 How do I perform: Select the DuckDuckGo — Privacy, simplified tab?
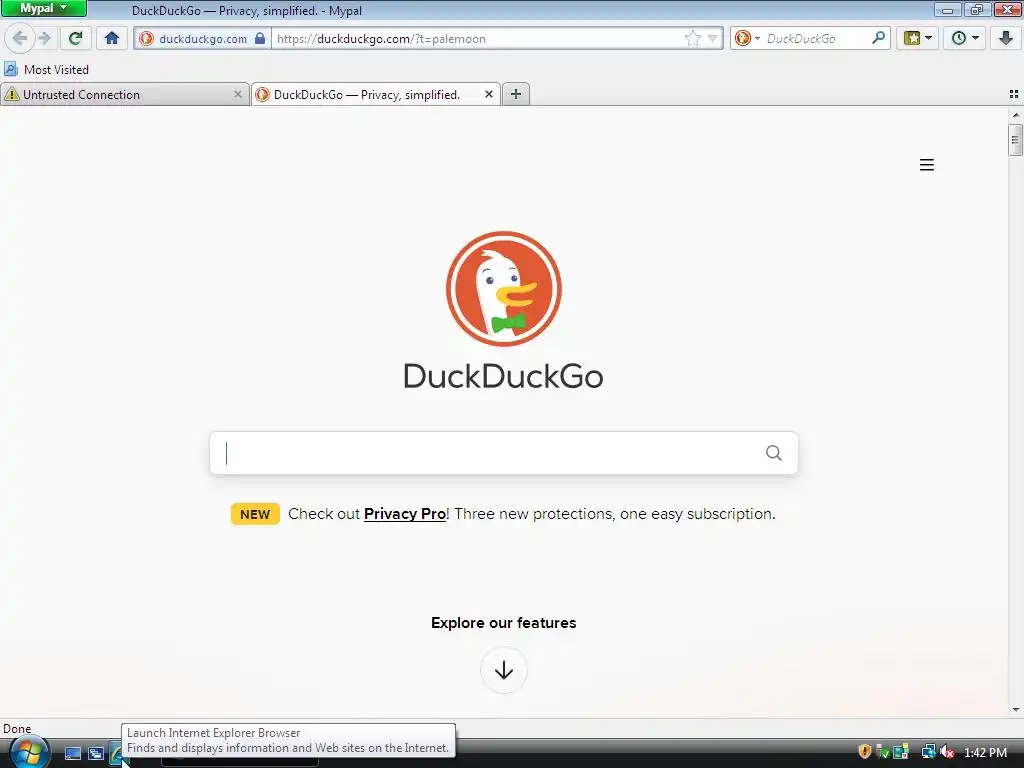coord(376,95)
